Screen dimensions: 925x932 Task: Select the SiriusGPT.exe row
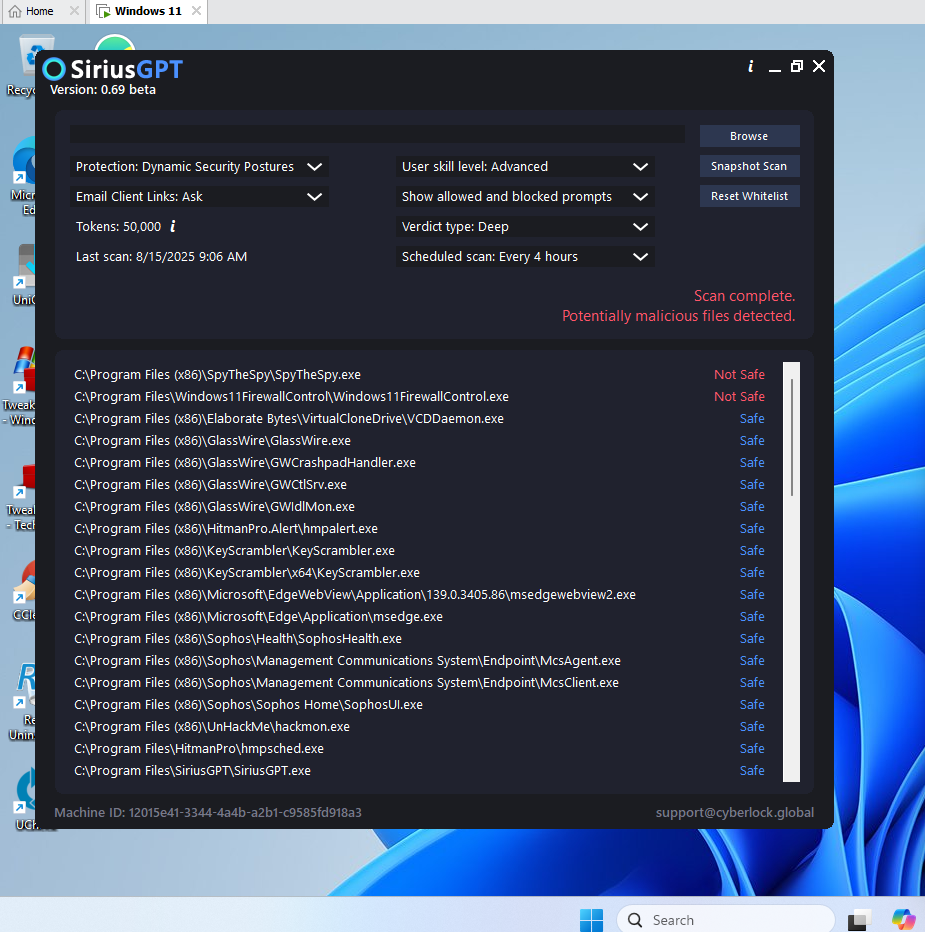[x=419, y=770]
